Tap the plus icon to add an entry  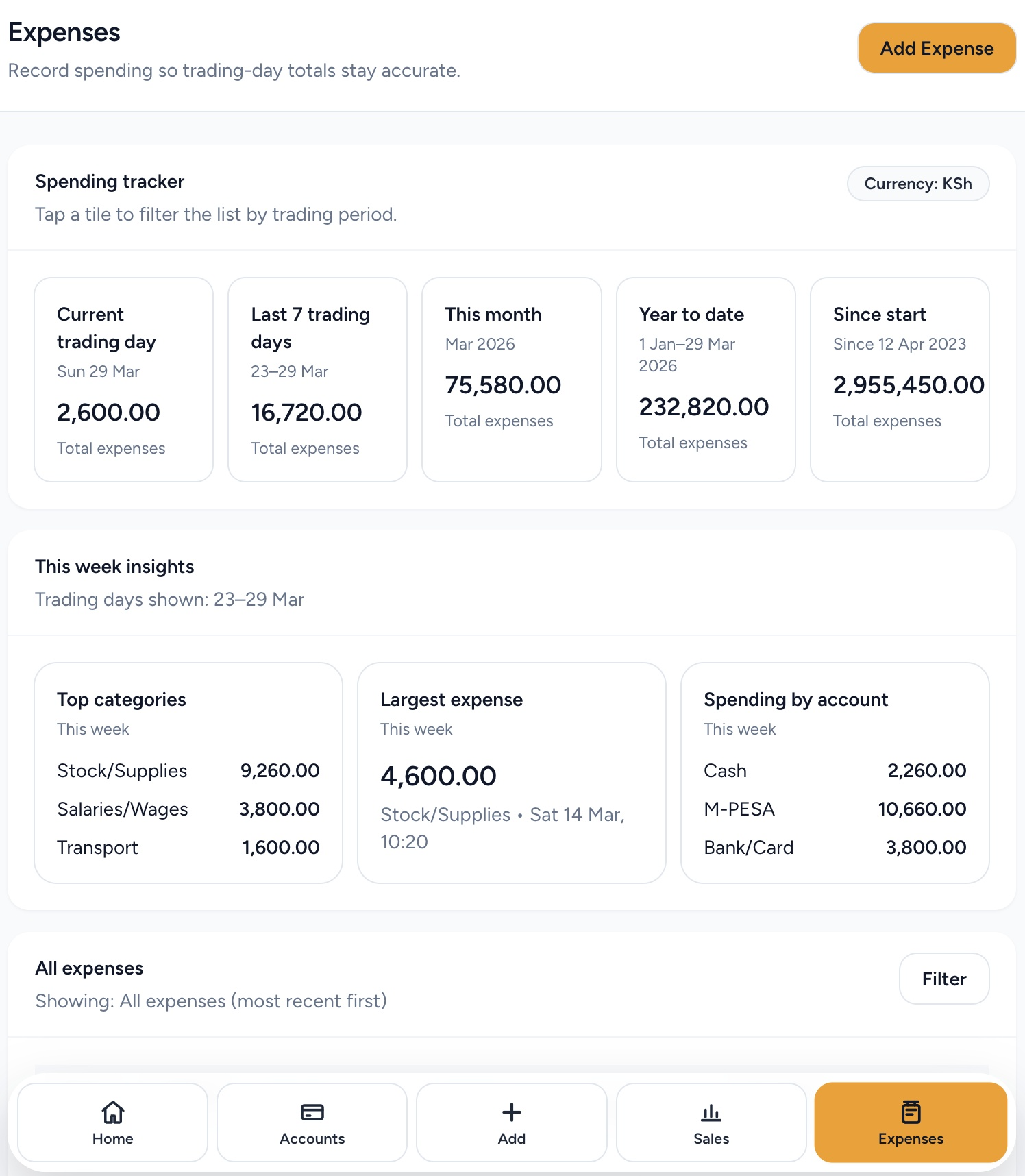pos(511,1113)
